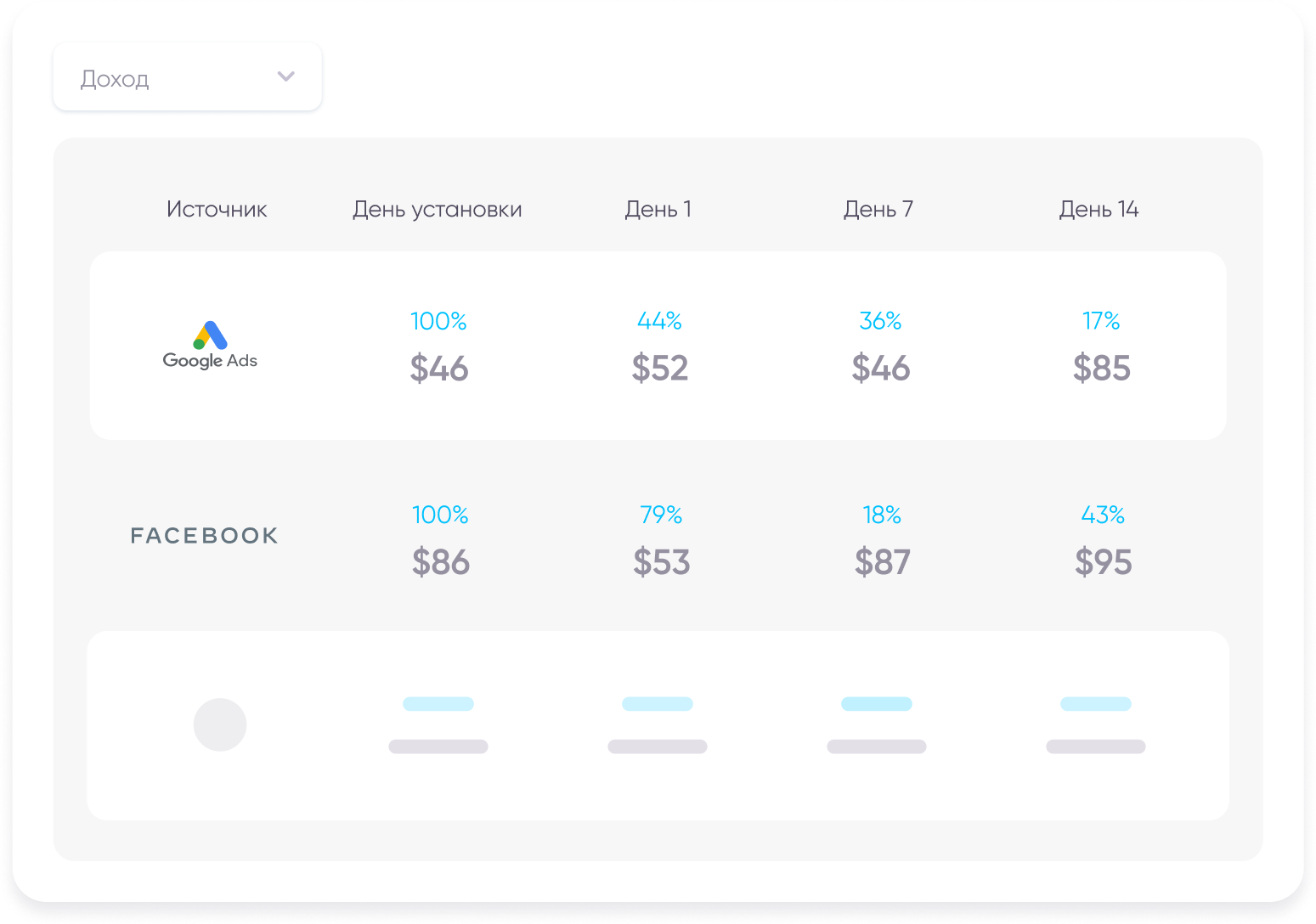1316x924 pixels.
Task: Click Google Ads 36% Day 7 percentage
Action: tap(880, 321)
